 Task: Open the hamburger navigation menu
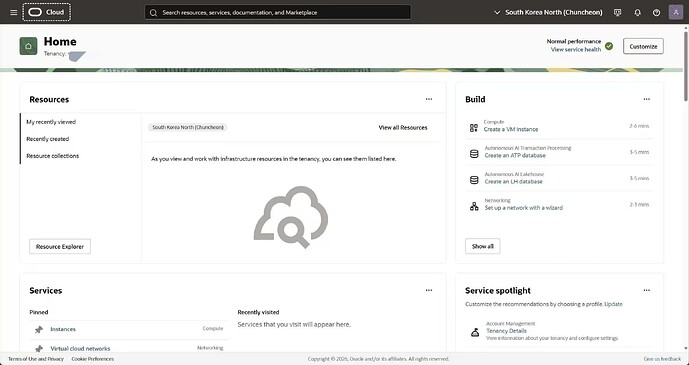coord(14,12)
